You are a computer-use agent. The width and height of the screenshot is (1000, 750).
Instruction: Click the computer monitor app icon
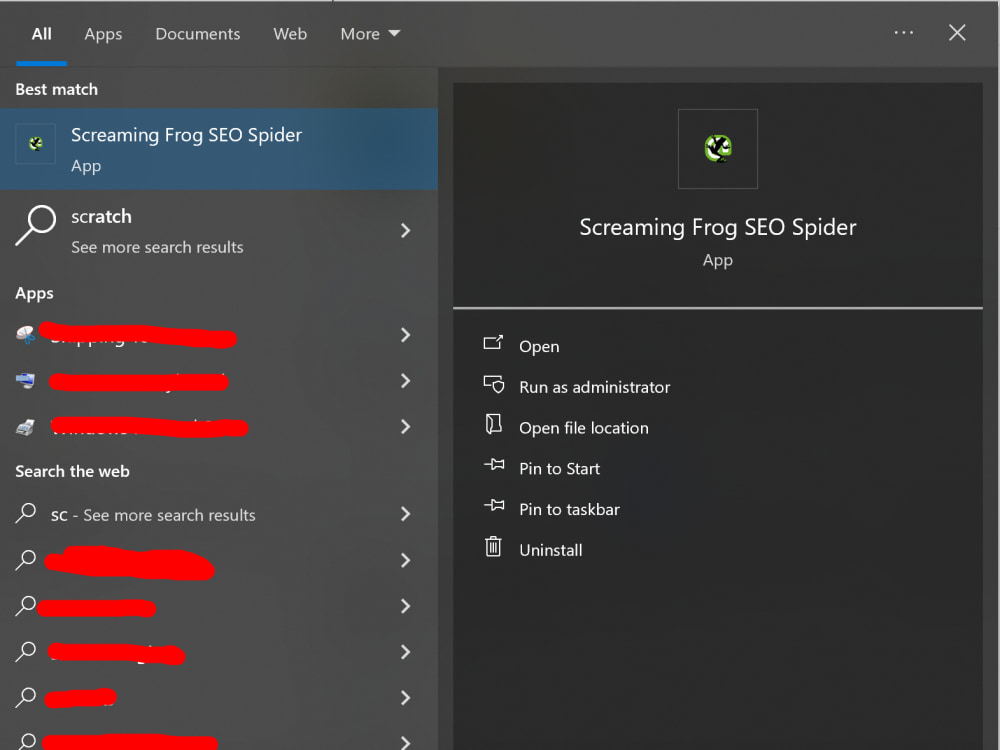[26, 381]
